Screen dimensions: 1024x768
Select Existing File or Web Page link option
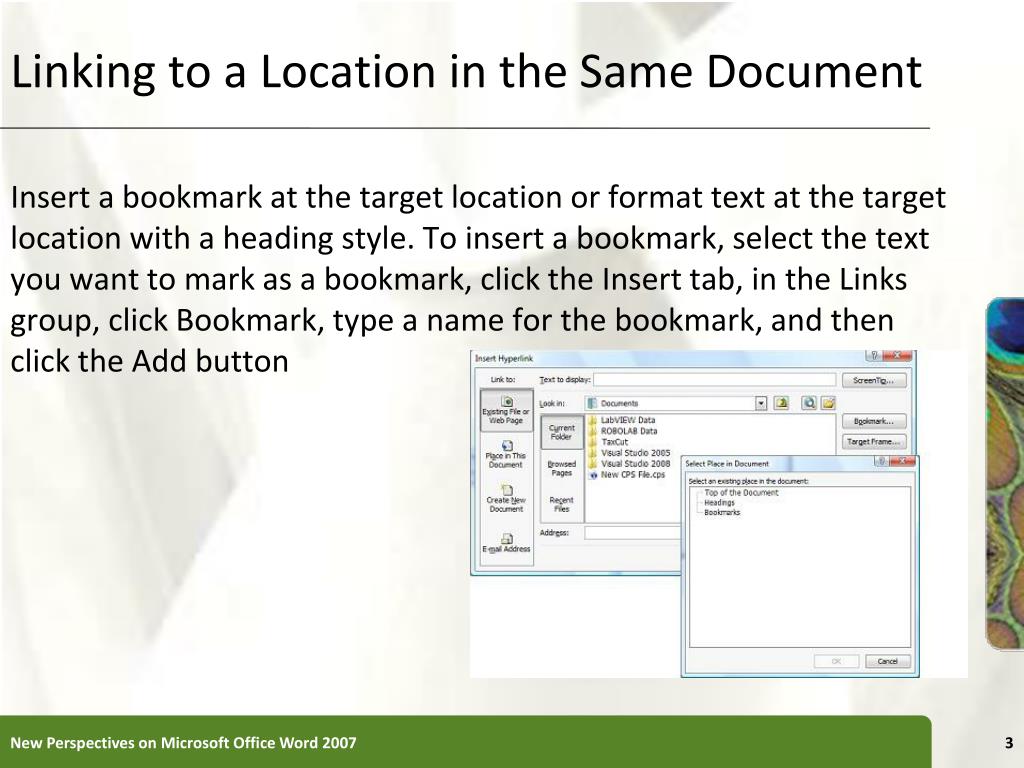pos(506,410)
